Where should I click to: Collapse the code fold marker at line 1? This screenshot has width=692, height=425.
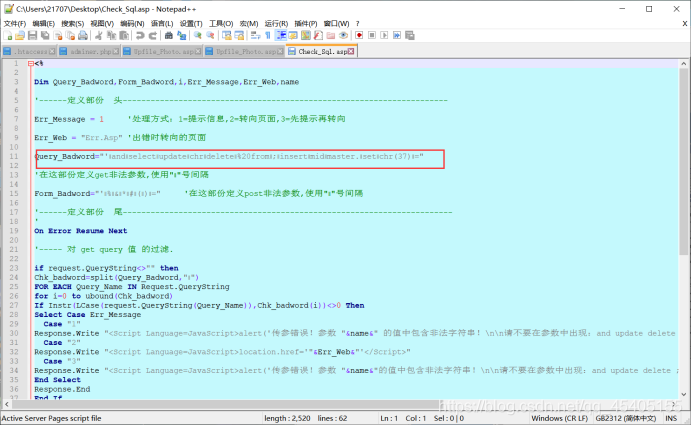tap(30, 64)
